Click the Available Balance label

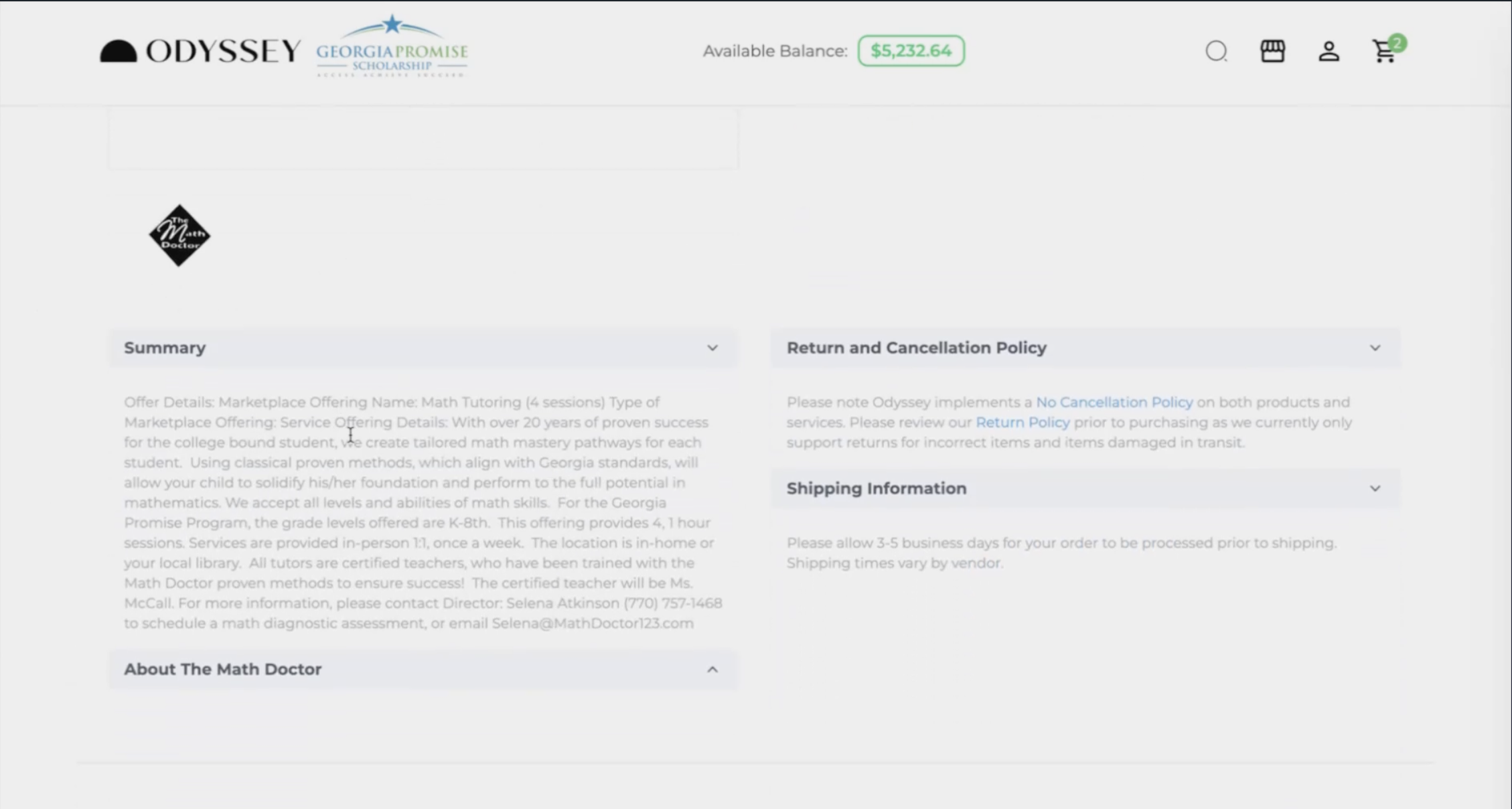775,51
